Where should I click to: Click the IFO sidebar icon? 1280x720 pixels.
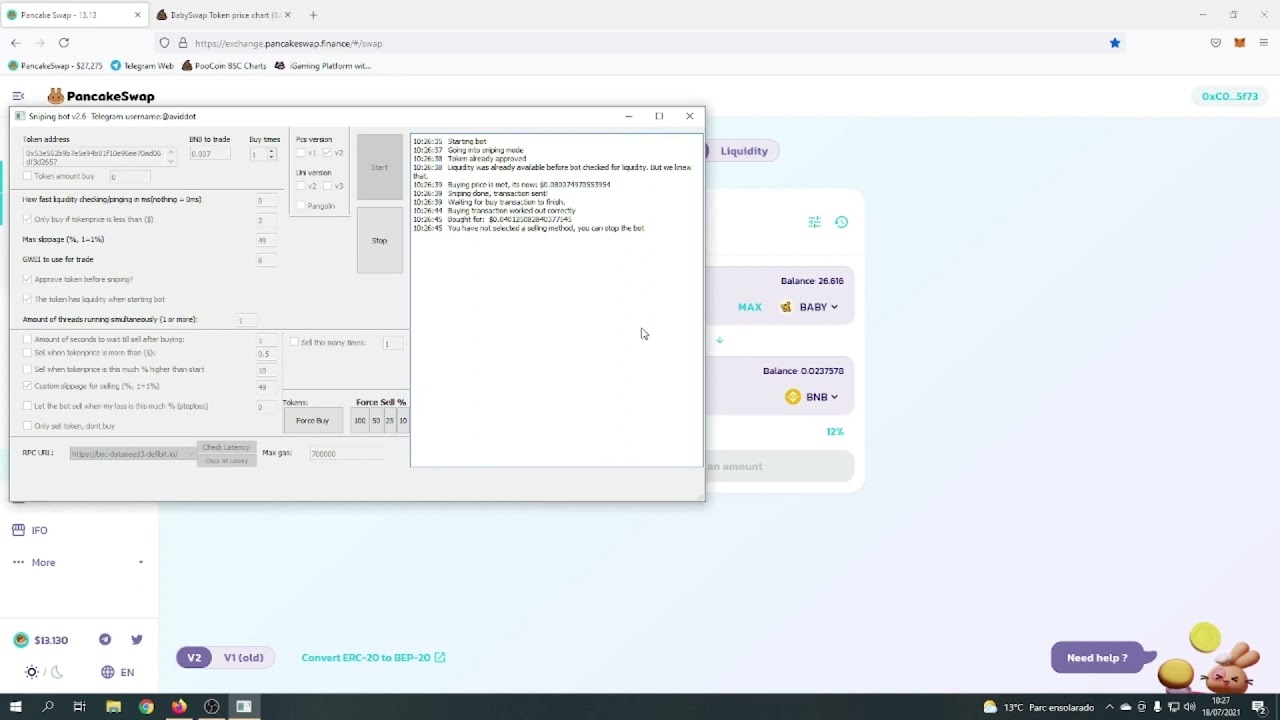(18, 530)
